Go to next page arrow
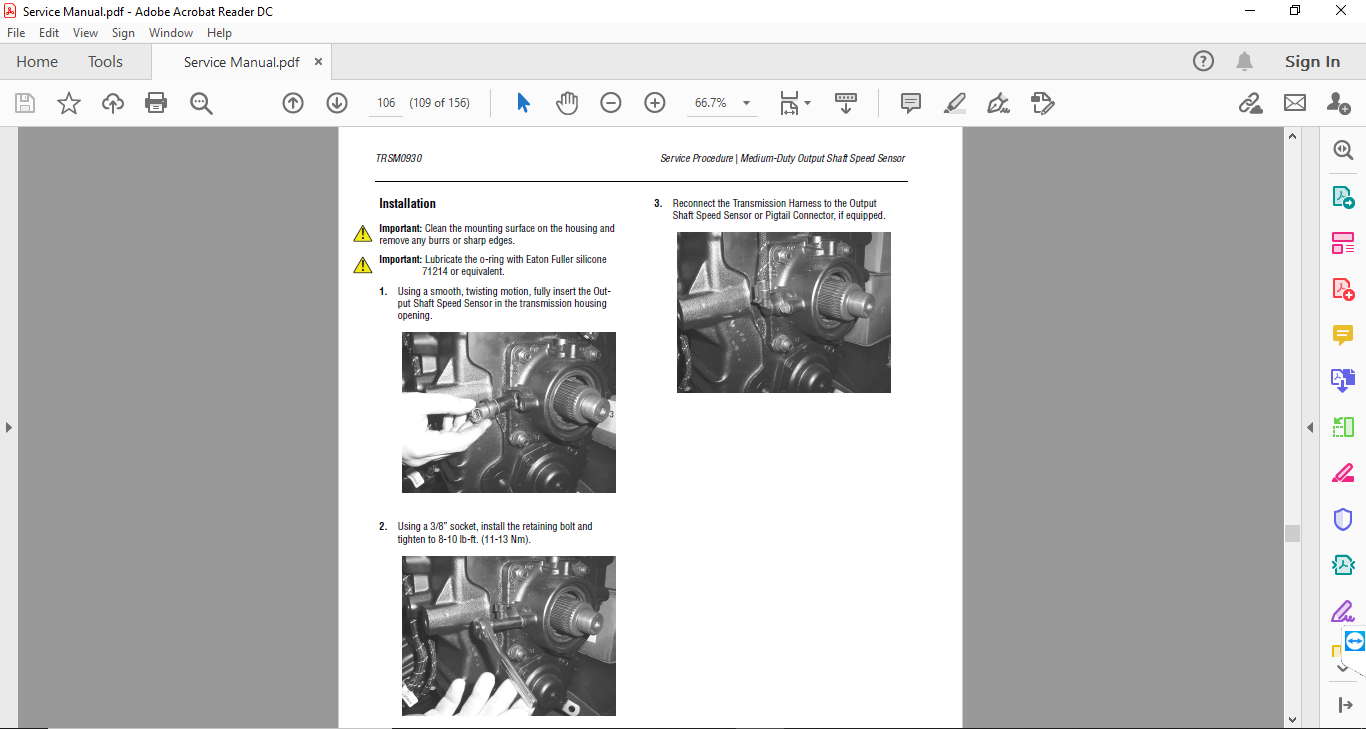The height and width of the screenshot is (729, 1366). click(x=337, y=103)
